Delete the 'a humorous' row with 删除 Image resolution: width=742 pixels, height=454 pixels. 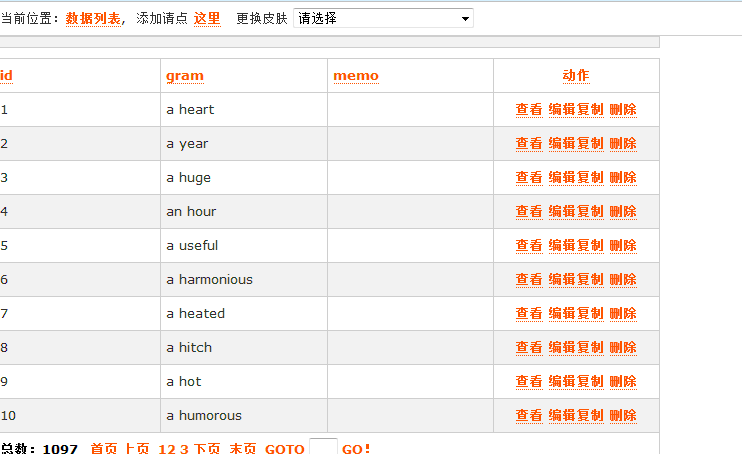click(623, 416)
